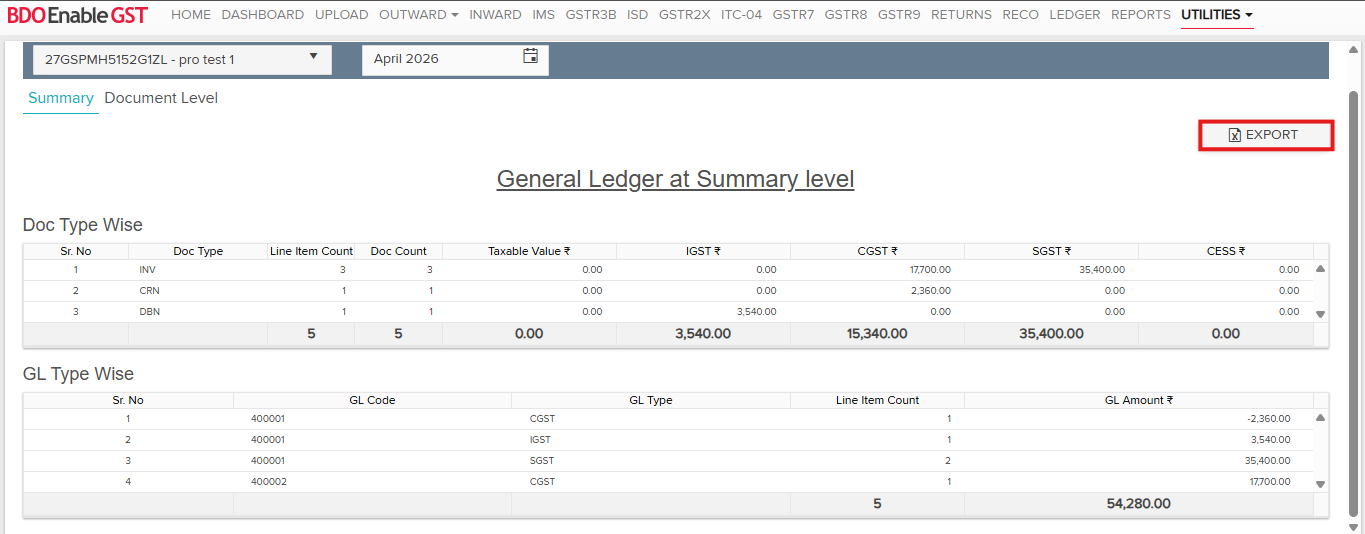Image resolution: width=1365 pixels, height=534 pixels.
Task: Select the INV doc type row
Action: (668, 270)
